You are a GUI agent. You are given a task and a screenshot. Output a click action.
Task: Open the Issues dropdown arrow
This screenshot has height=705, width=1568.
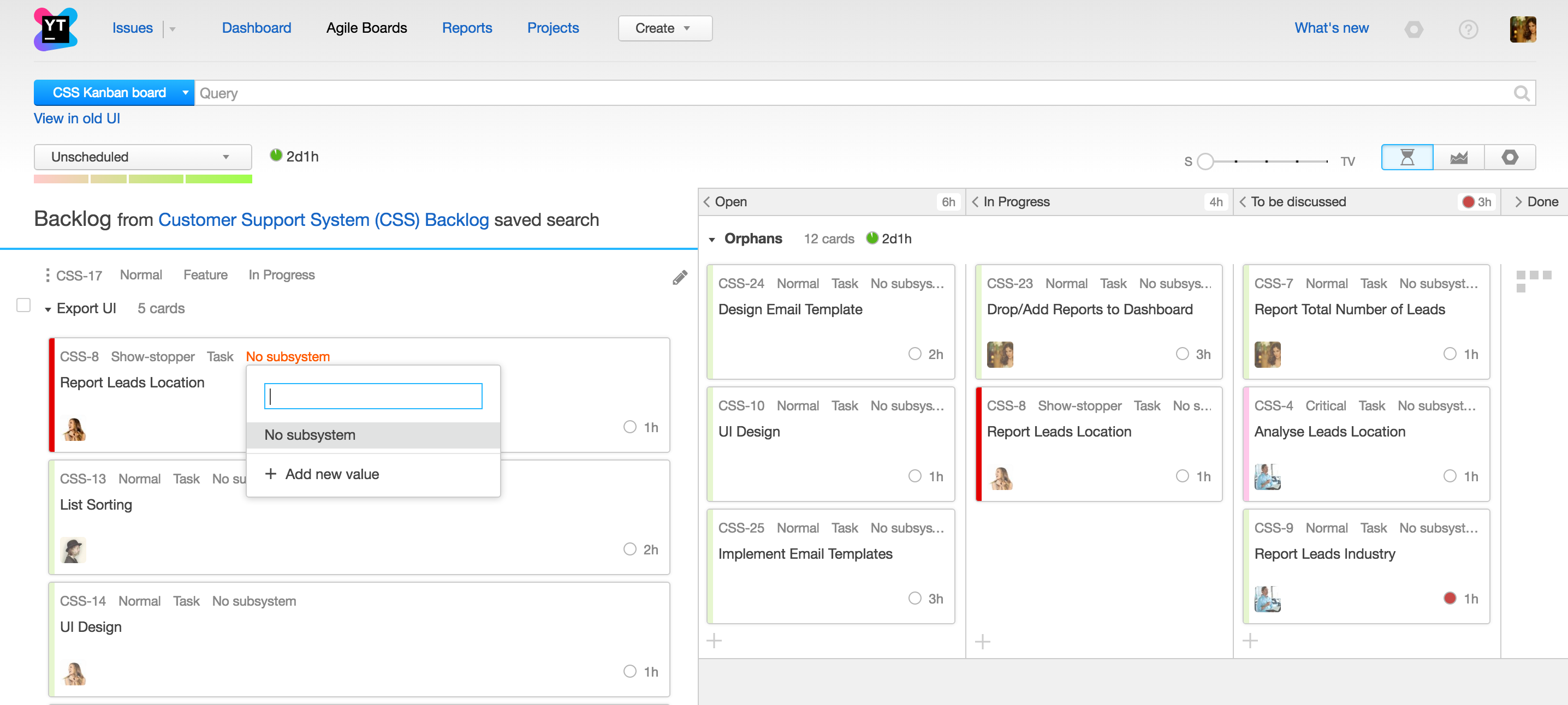click(173, 29)
